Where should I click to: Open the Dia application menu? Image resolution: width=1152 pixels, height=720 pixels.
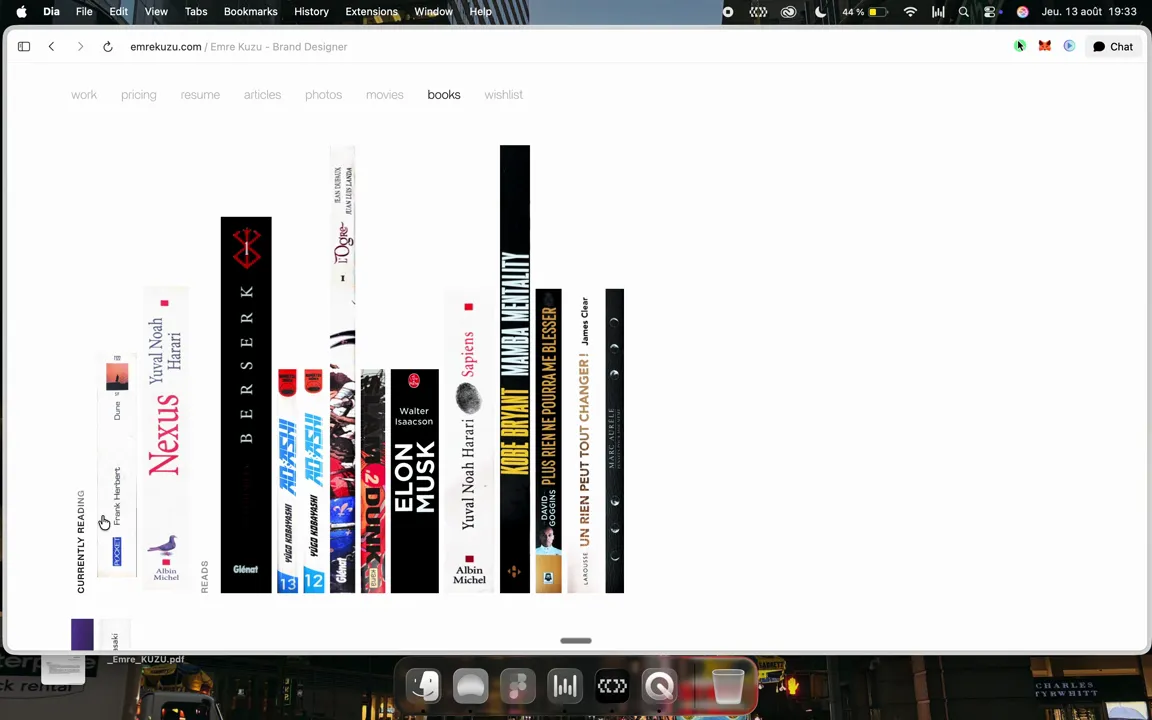(51, 12)
